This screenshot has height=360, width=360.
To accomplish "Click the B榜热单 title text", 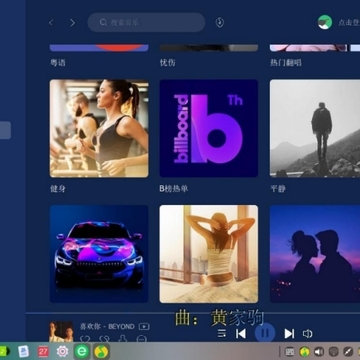I will (174, 189).
